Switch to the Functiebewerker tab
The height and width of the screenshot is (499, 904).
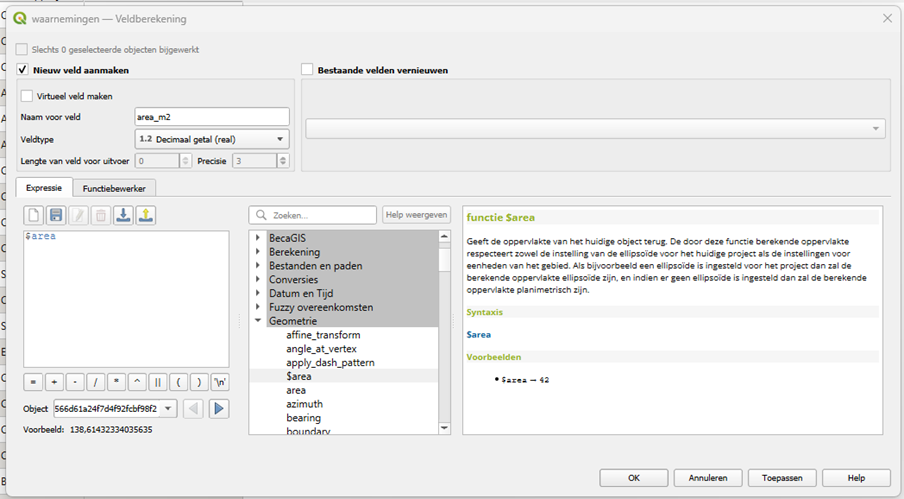114,188
